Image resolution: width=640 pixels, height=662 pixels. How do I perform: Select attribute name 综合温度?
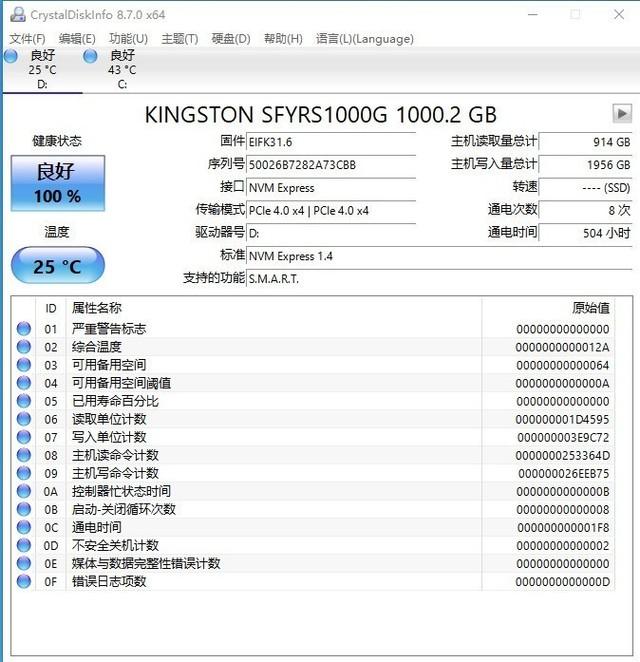(x=97, y=347)
